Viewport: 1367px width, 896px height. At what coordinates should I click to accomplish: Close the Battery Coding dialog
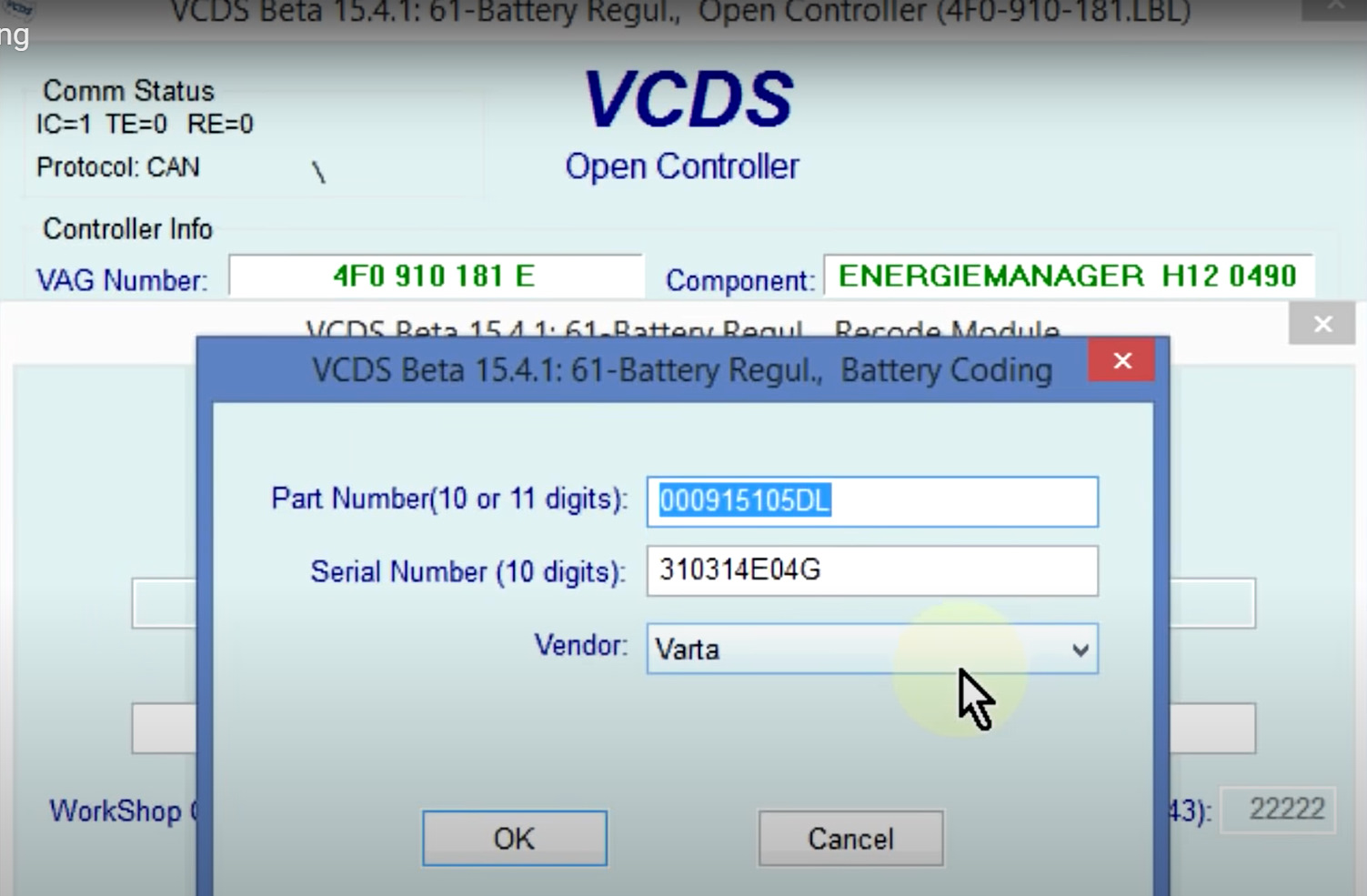(1123, 361)
